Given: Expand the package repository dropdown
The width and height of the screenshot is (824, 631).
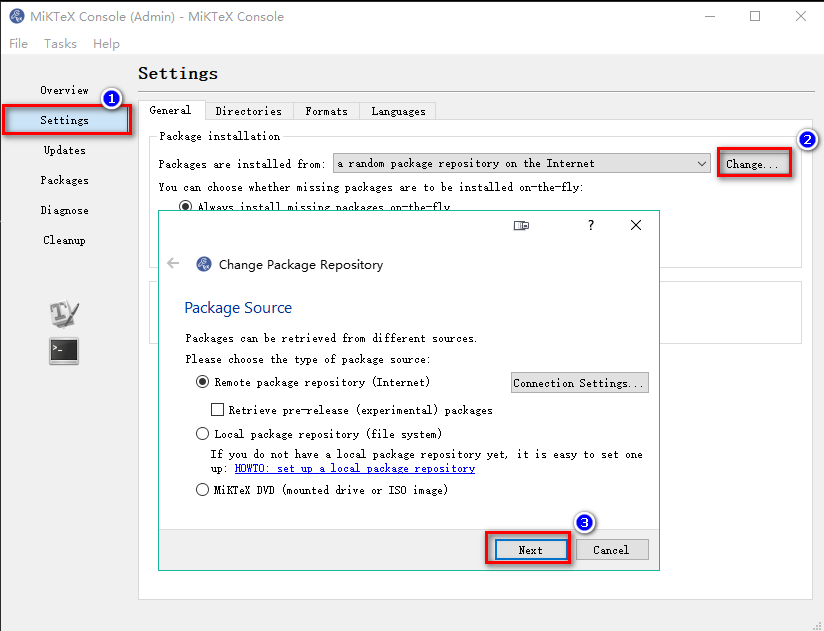Looking at the screenshot, I should (522, 163).
